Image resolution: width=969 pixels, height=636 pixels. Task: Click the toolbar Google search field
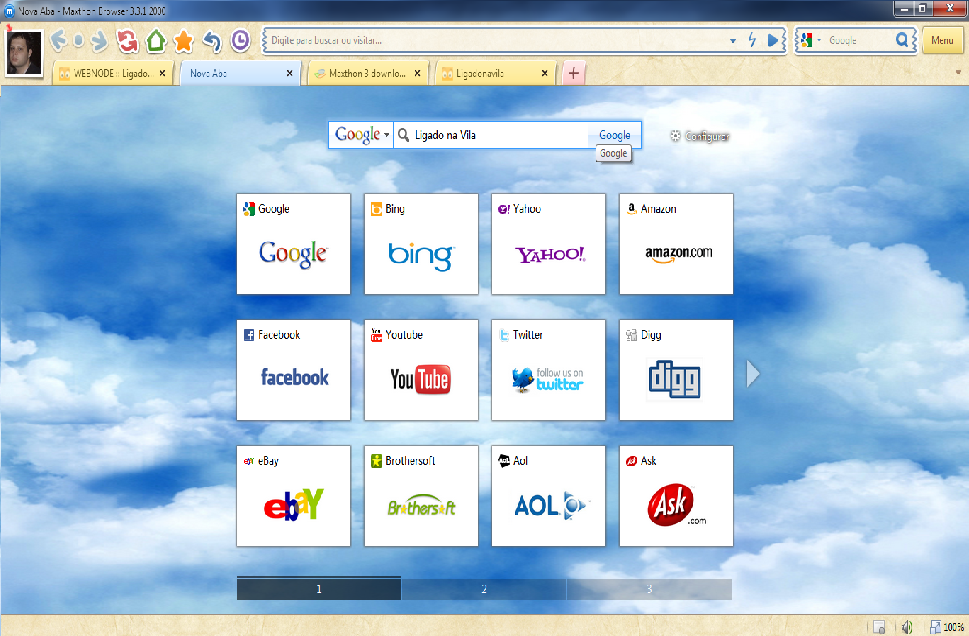click(858, 40)
